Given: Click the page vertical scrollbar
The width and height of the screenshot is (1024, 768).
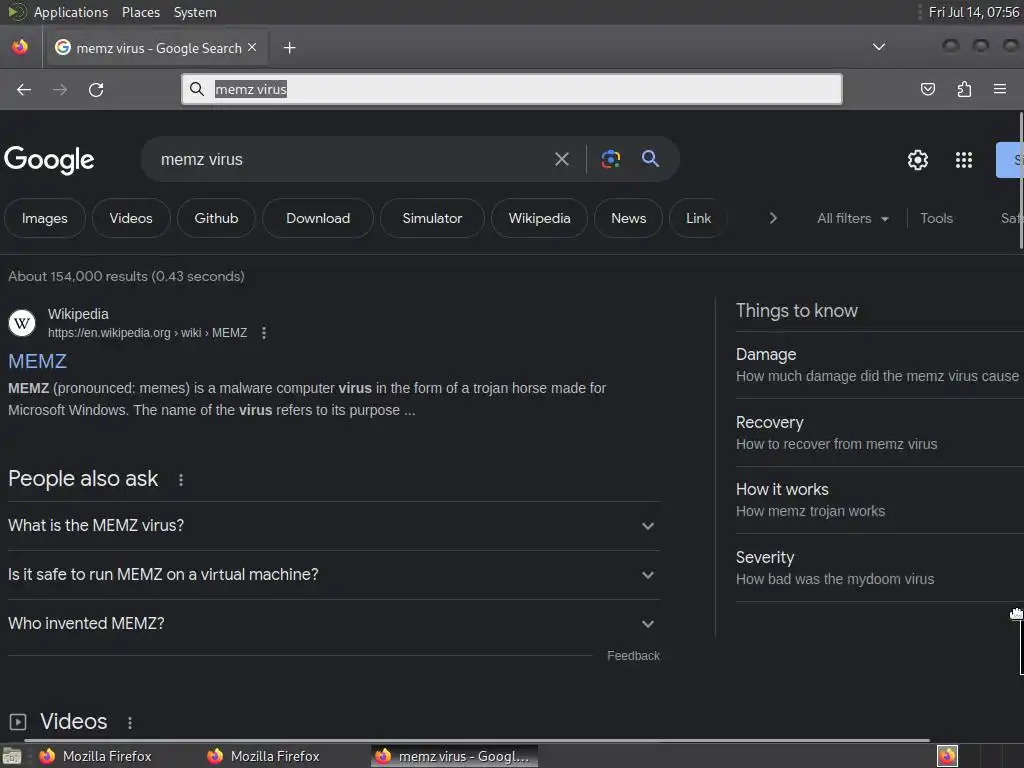Looking at the screenshot, I should [1021, 180].
